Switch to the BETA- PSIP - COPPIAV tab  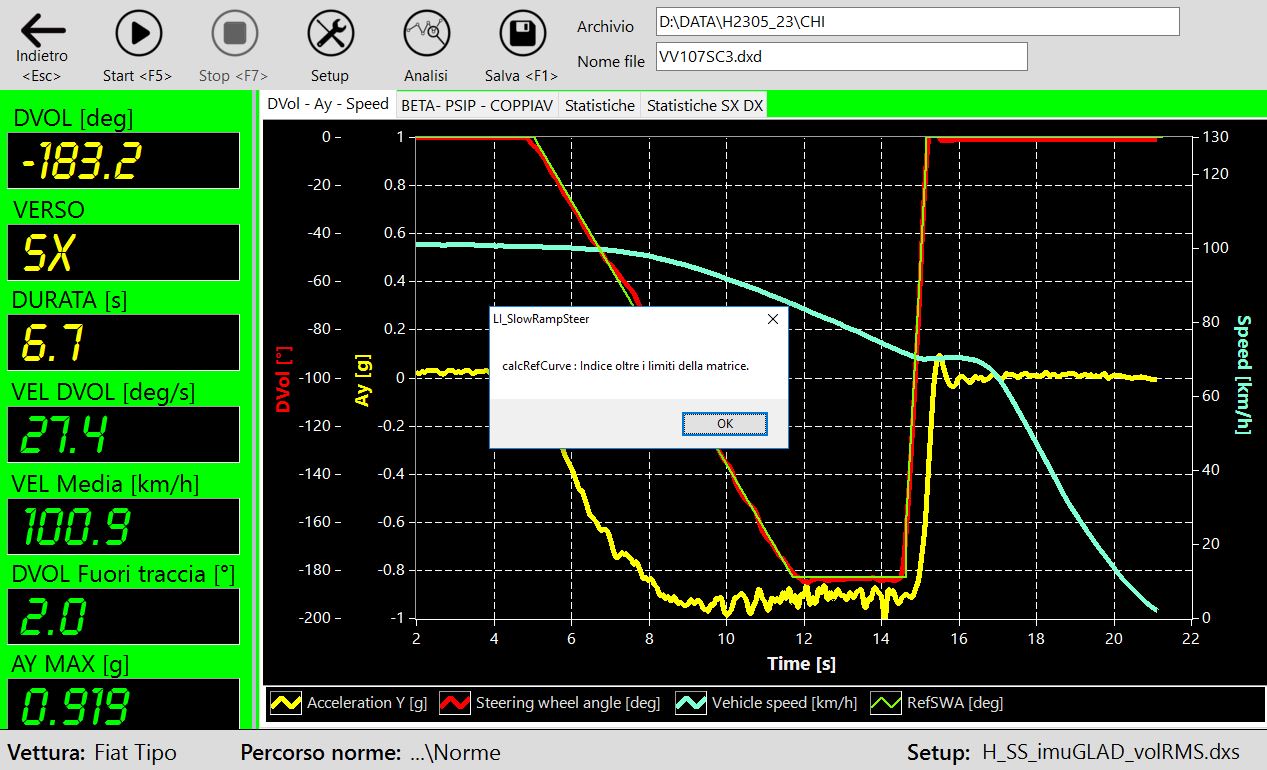(x=477, y=105)
